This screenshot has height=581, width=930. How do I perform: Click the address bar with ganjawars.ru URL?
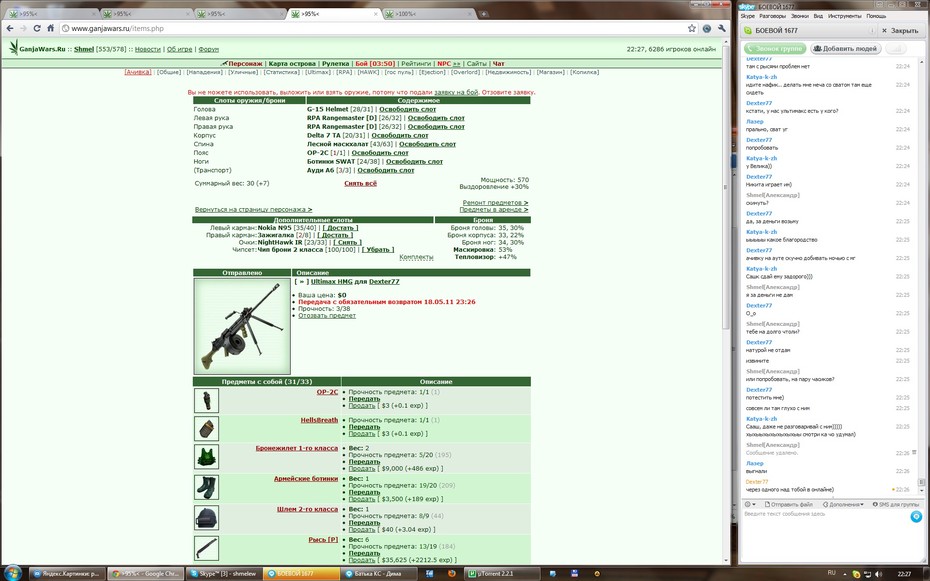(x=374, y=28)
